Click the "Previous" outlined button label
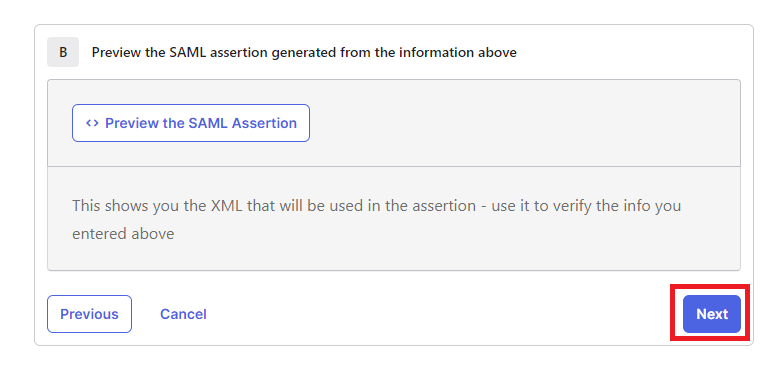The height and width of the screenshot is (365, 783). click(89, 314)
